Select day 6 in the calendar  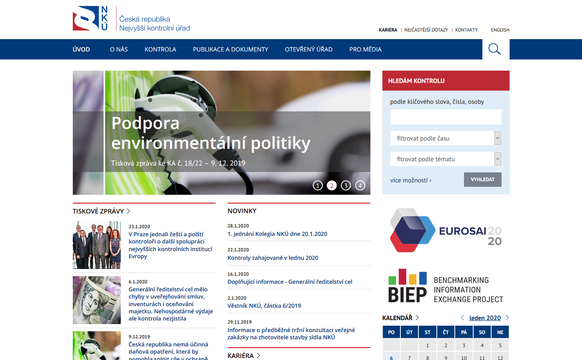(391, 357)
